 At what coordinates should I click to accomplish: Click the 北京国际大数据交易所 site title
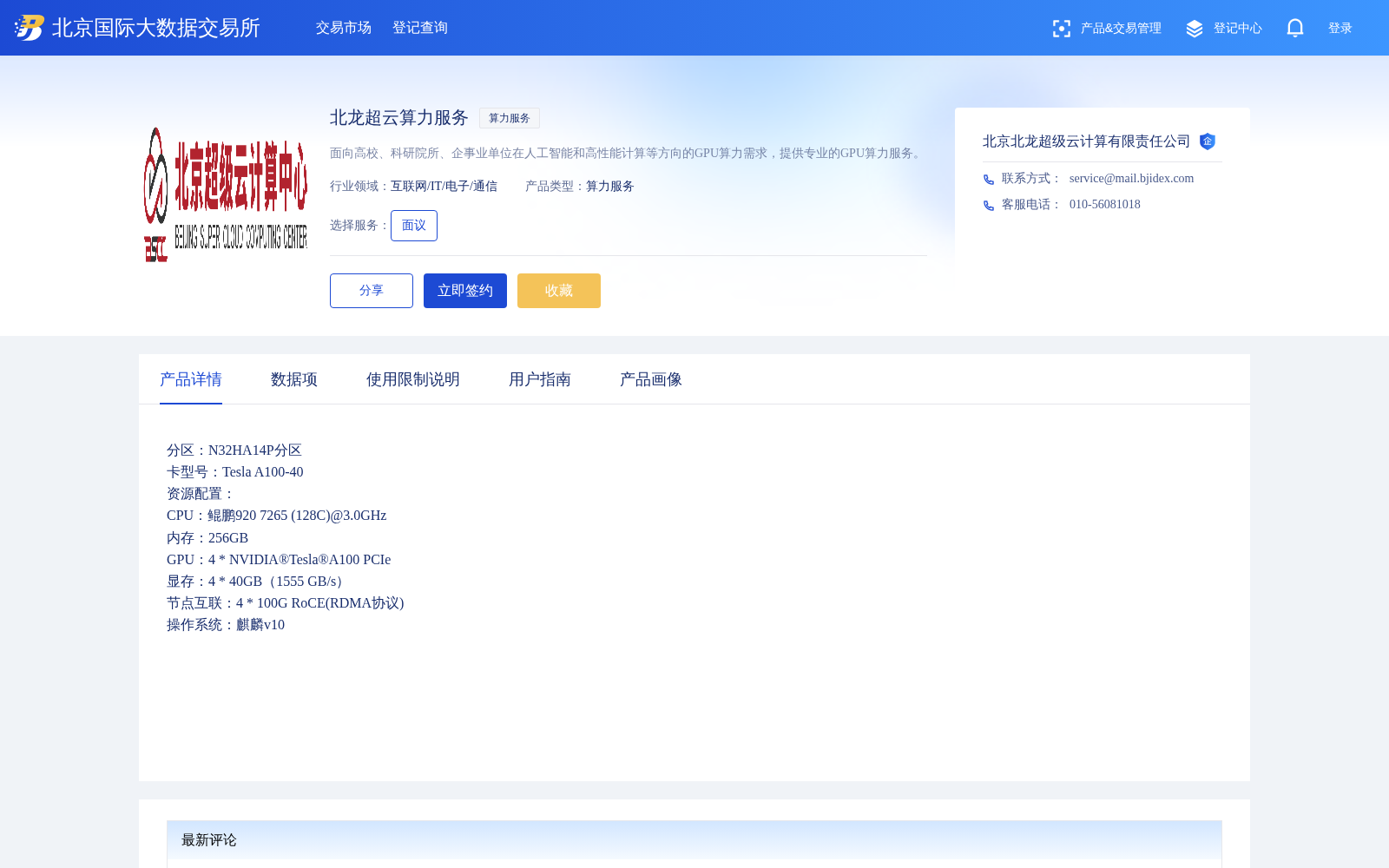tap(156, 28)
